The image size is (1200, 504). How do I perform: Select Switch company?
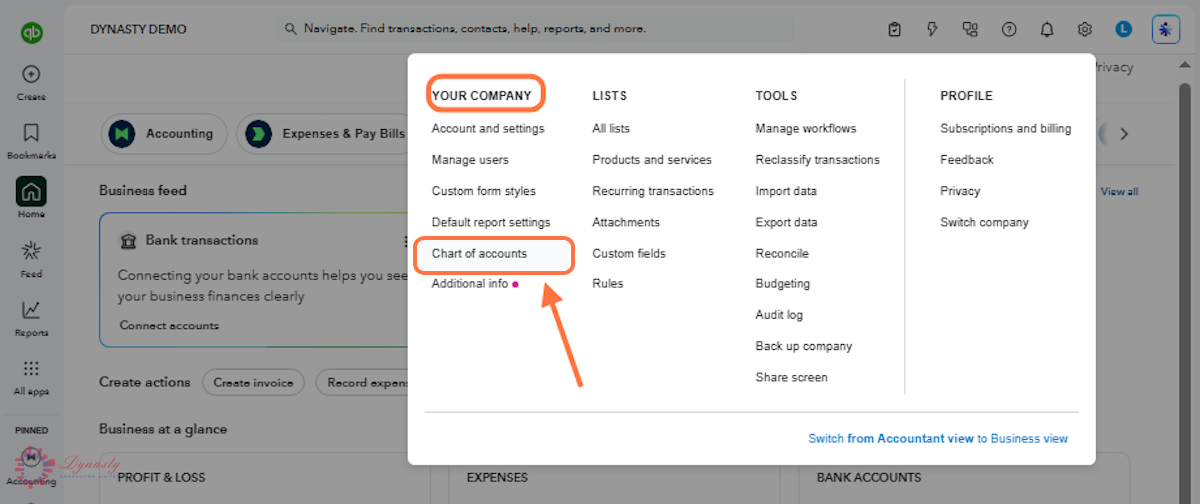(984, 222)
